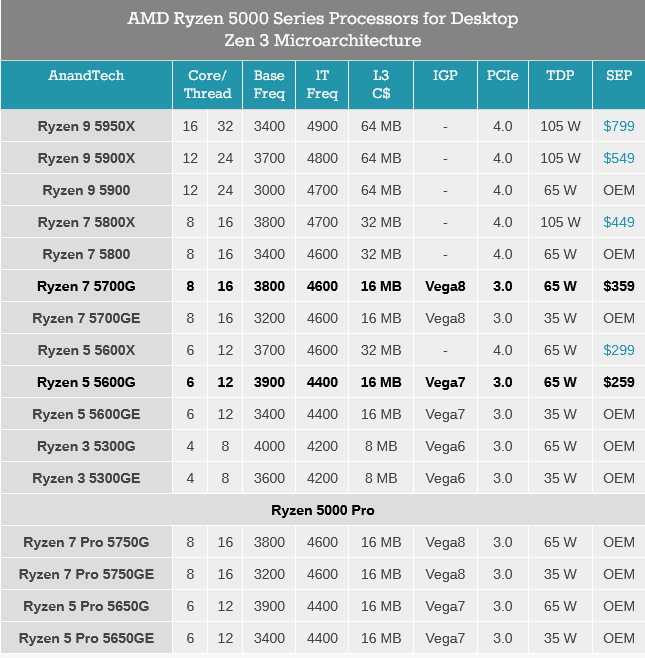Viewport: 645px width, 658px height.
Task: Select the Ryzen 5 5600GE row name
Action: 86,414
